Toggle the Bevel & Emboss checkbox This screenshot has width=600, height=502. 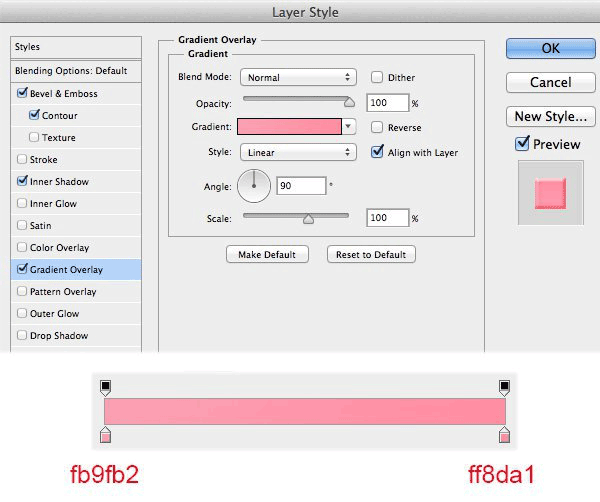[22, 93]
